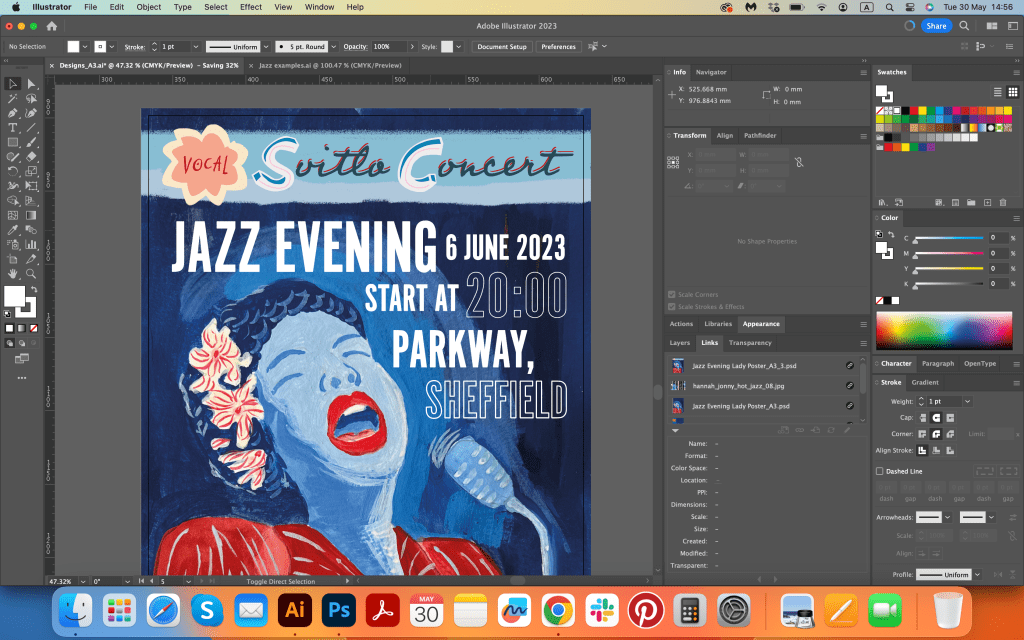Select the Type tool in the toolbar
1024x640 pixels.
point(13,128)
